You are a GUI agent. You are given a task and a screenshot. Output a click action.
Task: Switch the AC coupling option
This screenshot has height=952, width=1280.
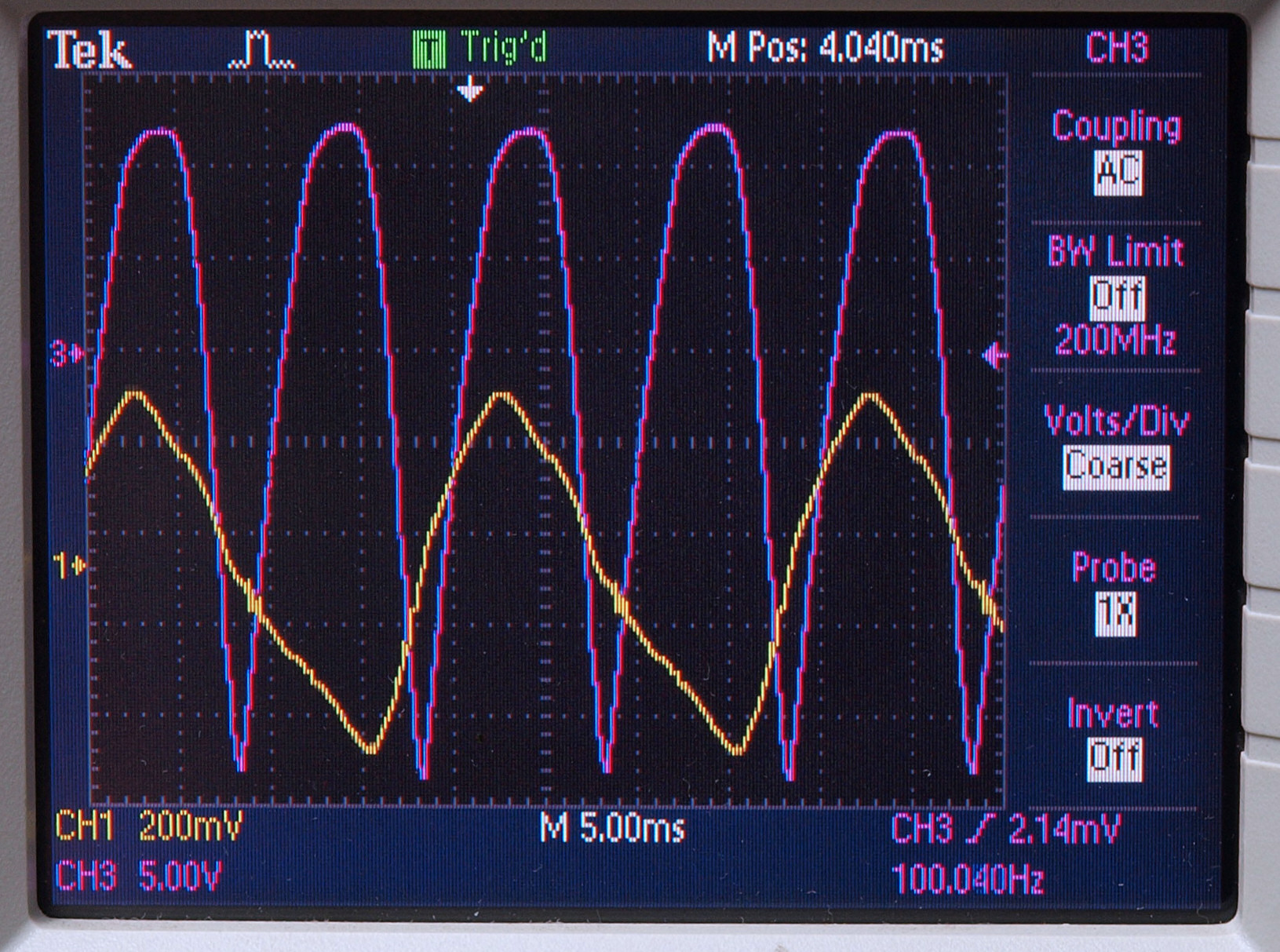pyautogui.click(x=1118, y=173)
